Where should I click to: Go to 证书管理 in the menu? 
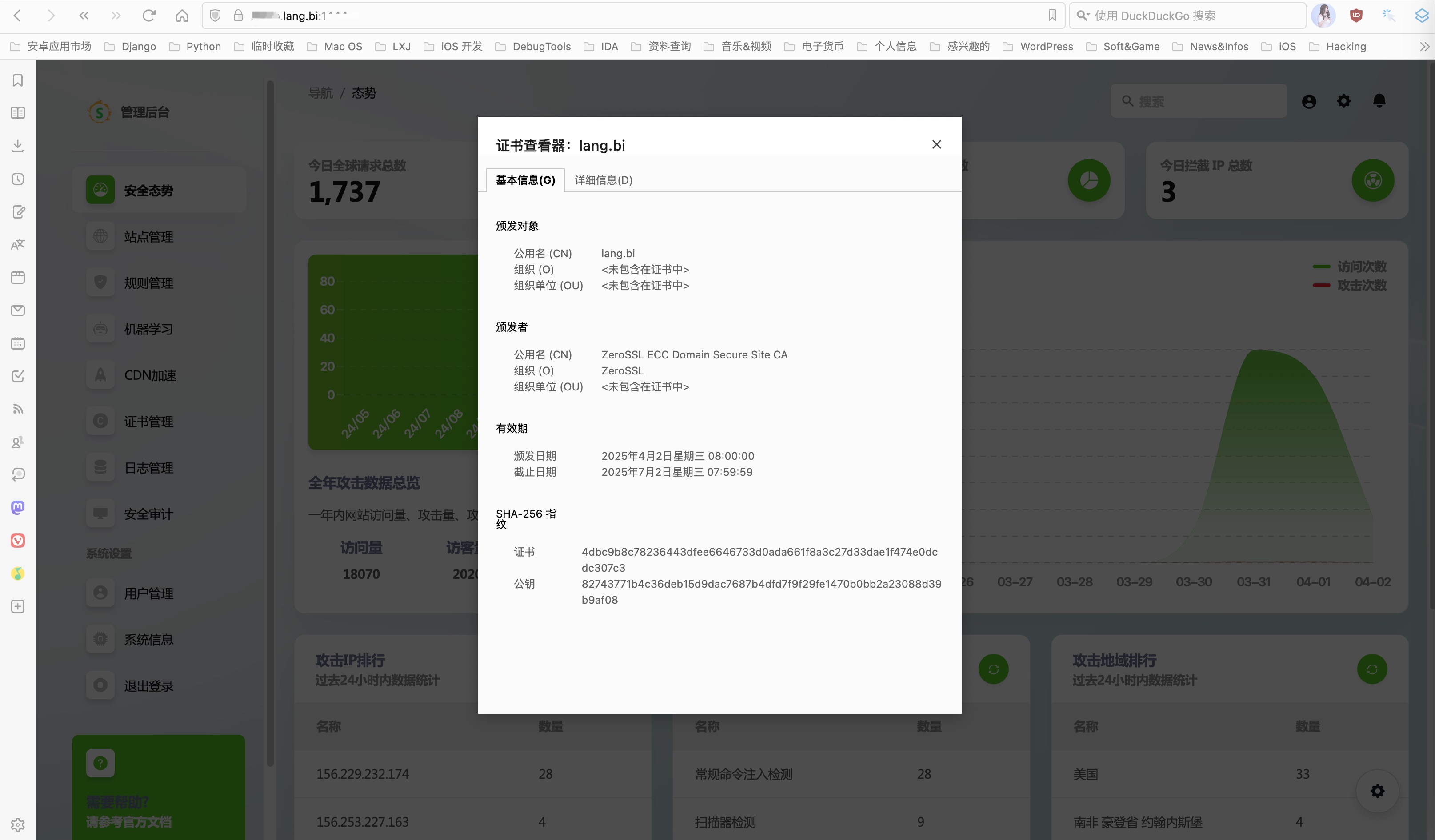148,422
